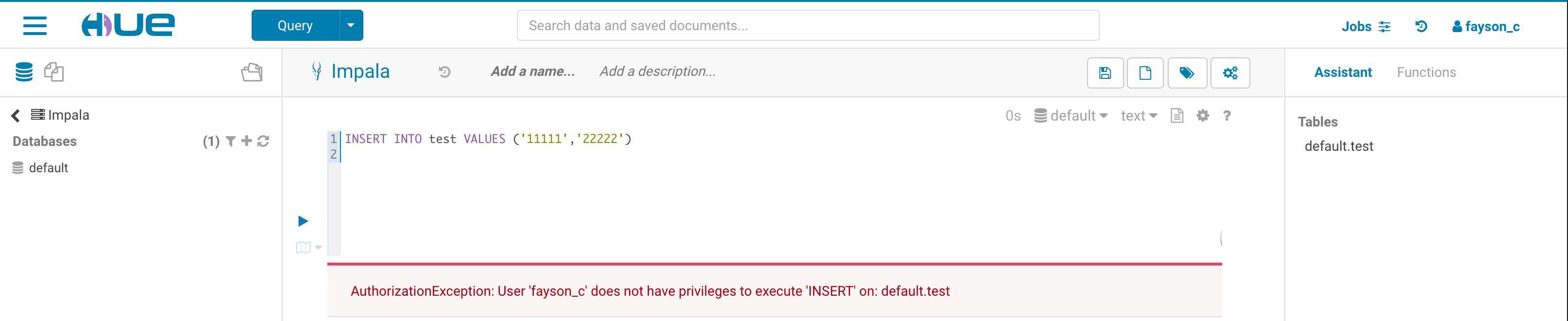Switch to the Functions tab
Screen dimensions: 1568x321
pos(1426,72)
